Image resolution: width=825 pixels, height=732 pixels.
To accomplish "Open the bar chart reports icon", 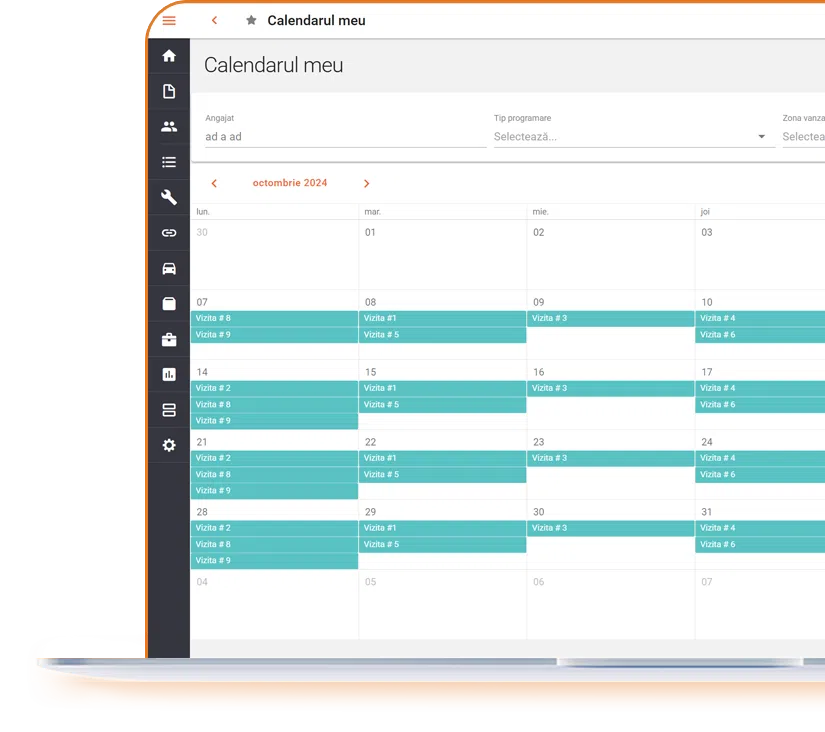I will (169, 374).
